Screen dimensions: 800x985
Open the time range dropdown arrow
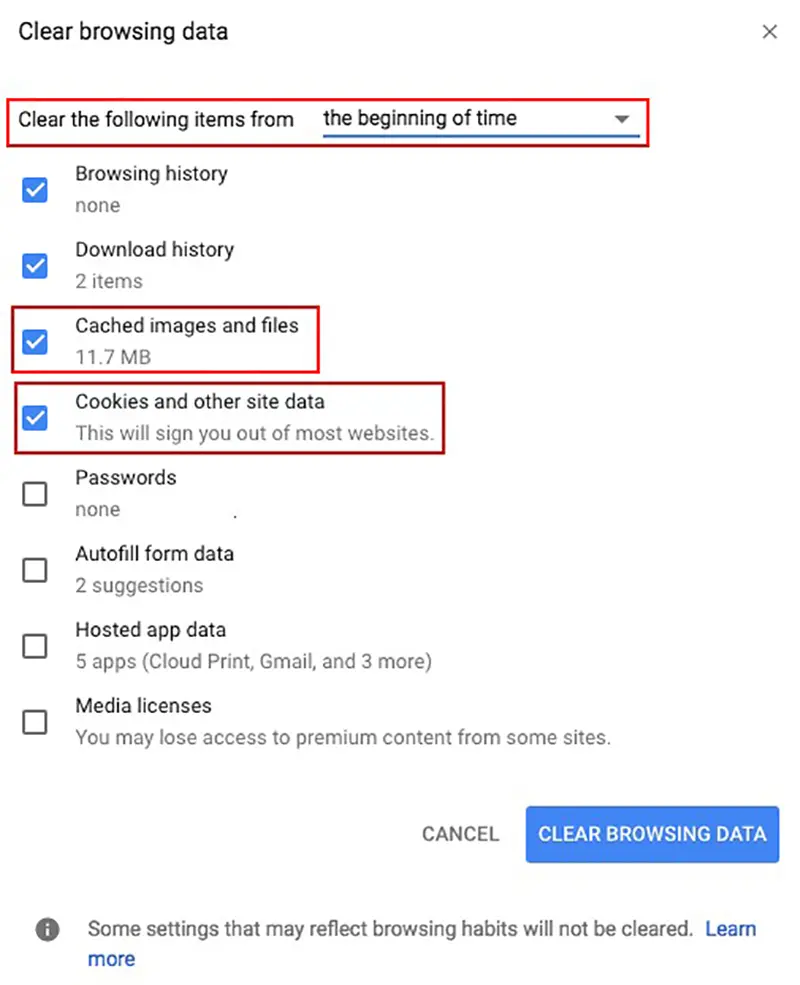[622, 119]
